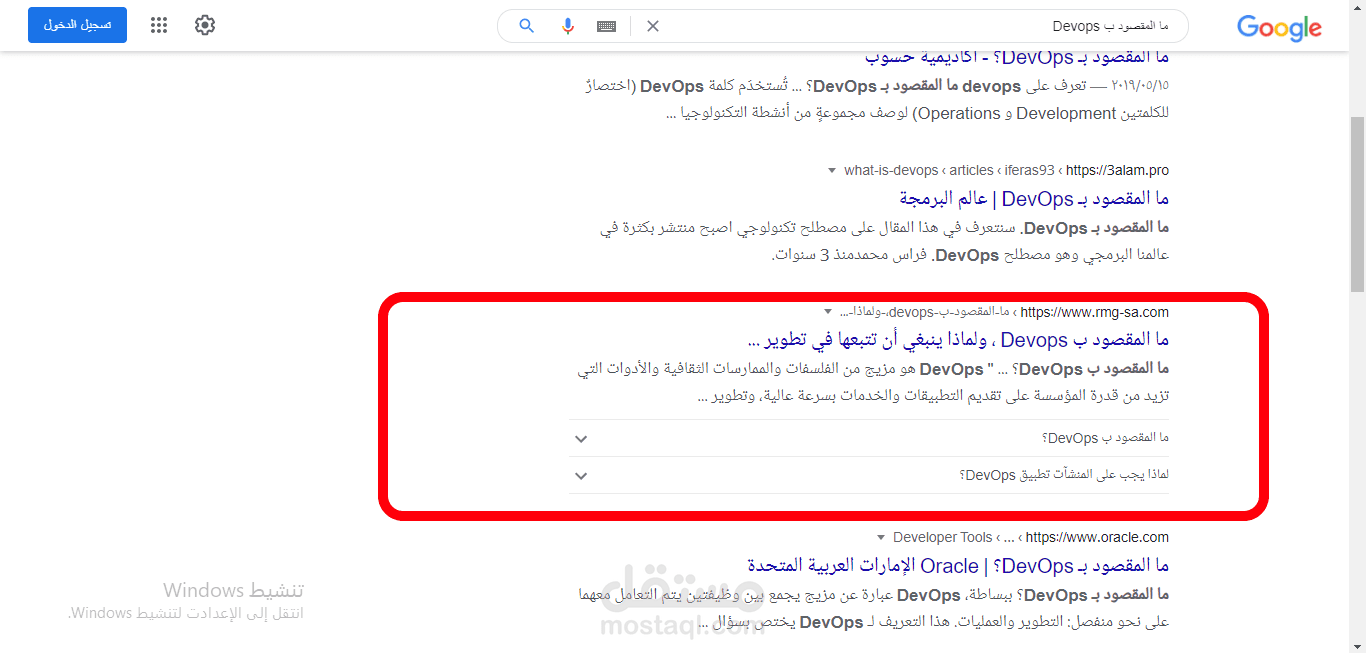Clear the search query with X
The image size is (1366, 653).
(x=653, y=26)
